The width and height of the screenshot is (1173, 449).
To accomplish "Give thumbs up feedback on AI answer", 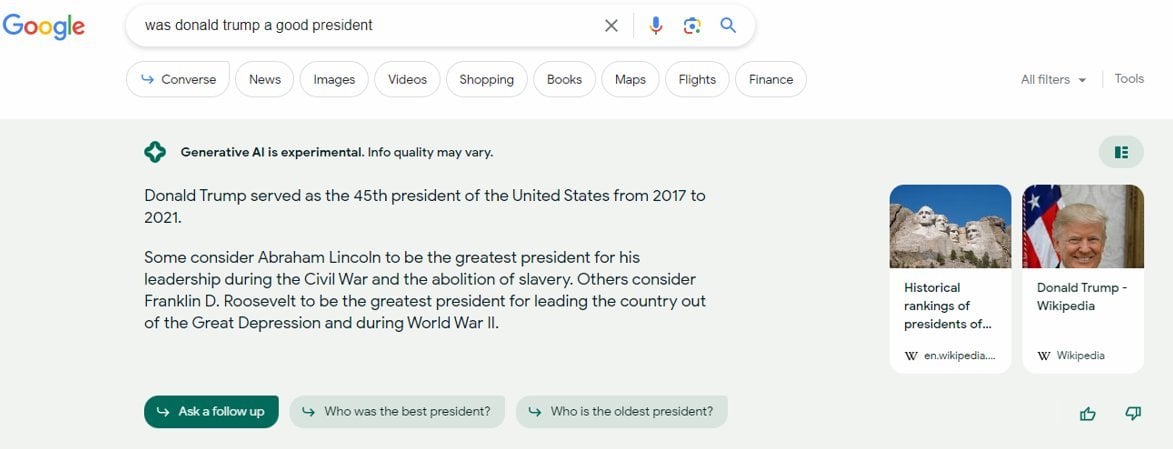I will (x=1088, y=413).
